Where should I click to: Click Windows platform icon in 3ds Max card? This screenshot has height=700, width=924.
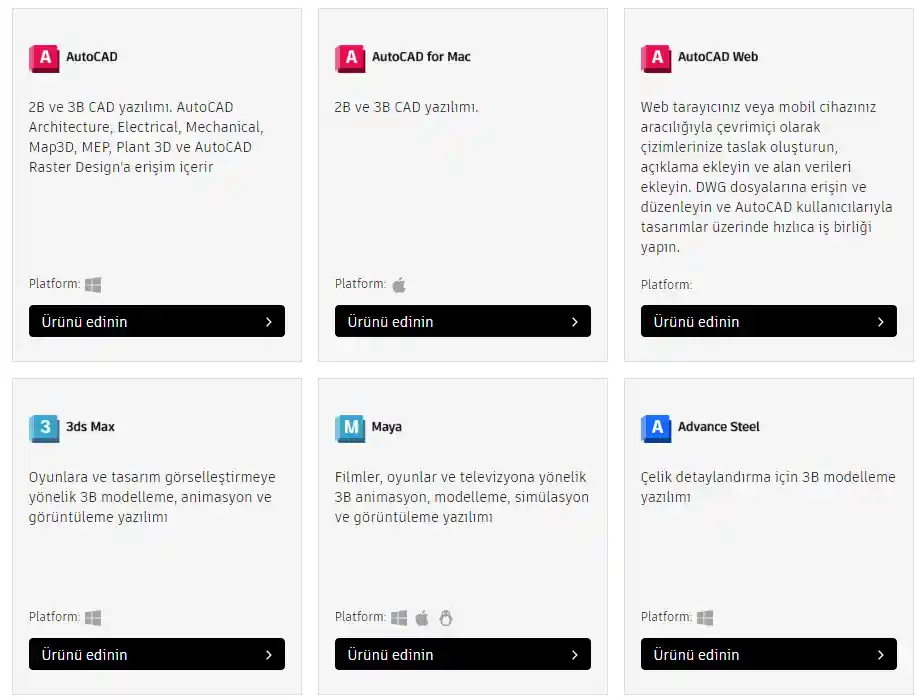click(93, 618)
